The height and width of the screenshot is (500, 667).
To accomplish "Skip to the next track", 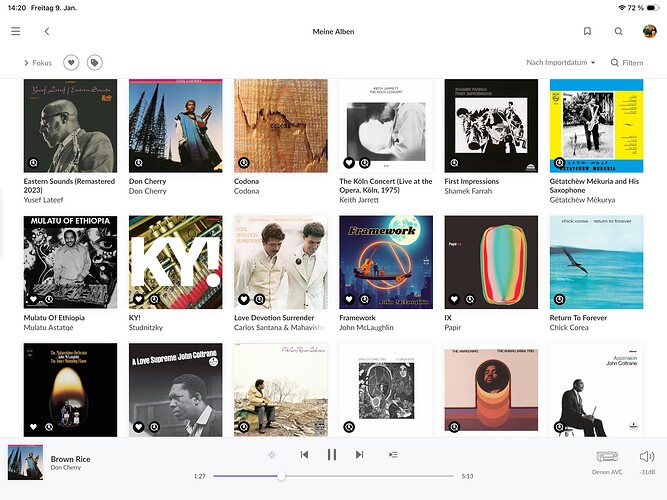I will pyautogui.click(x=359, y=455).
